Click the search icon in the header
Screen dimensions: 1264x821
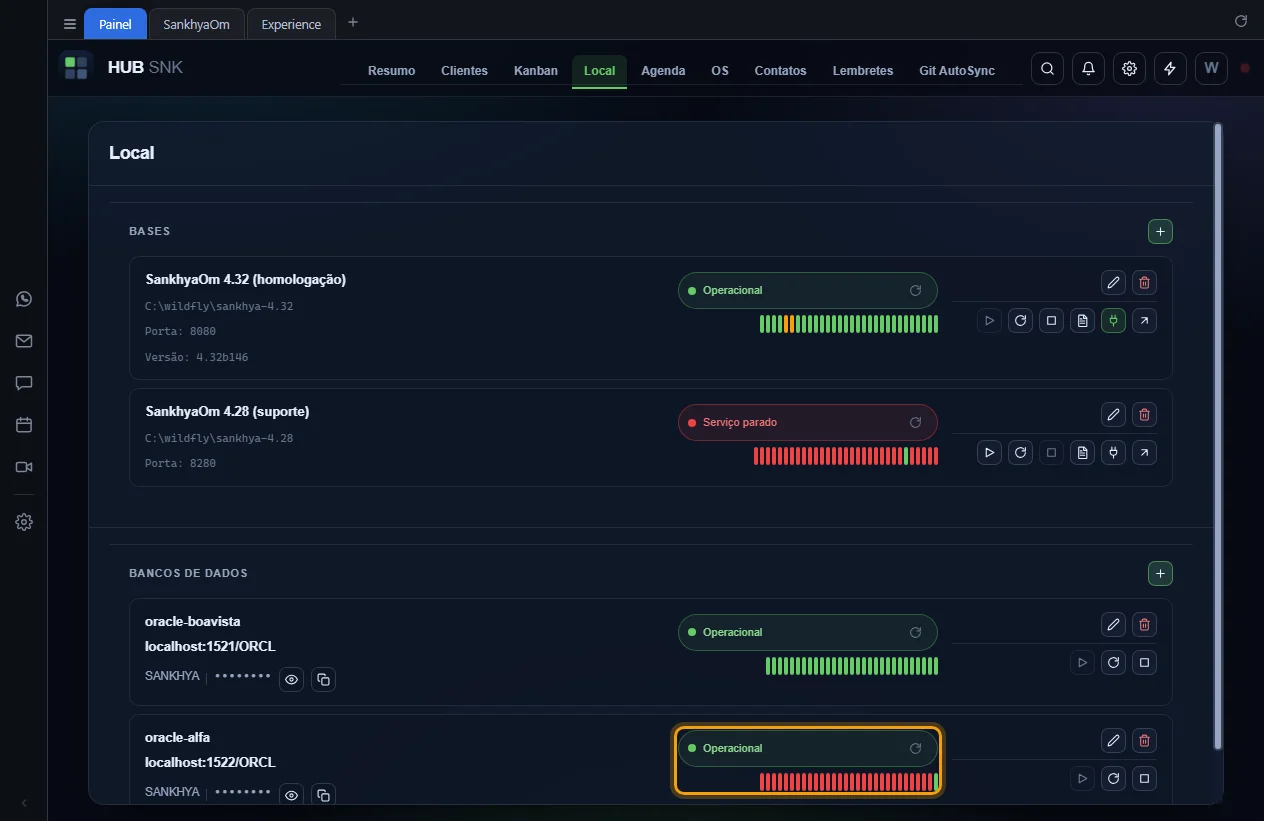(x=1047, y=69)
